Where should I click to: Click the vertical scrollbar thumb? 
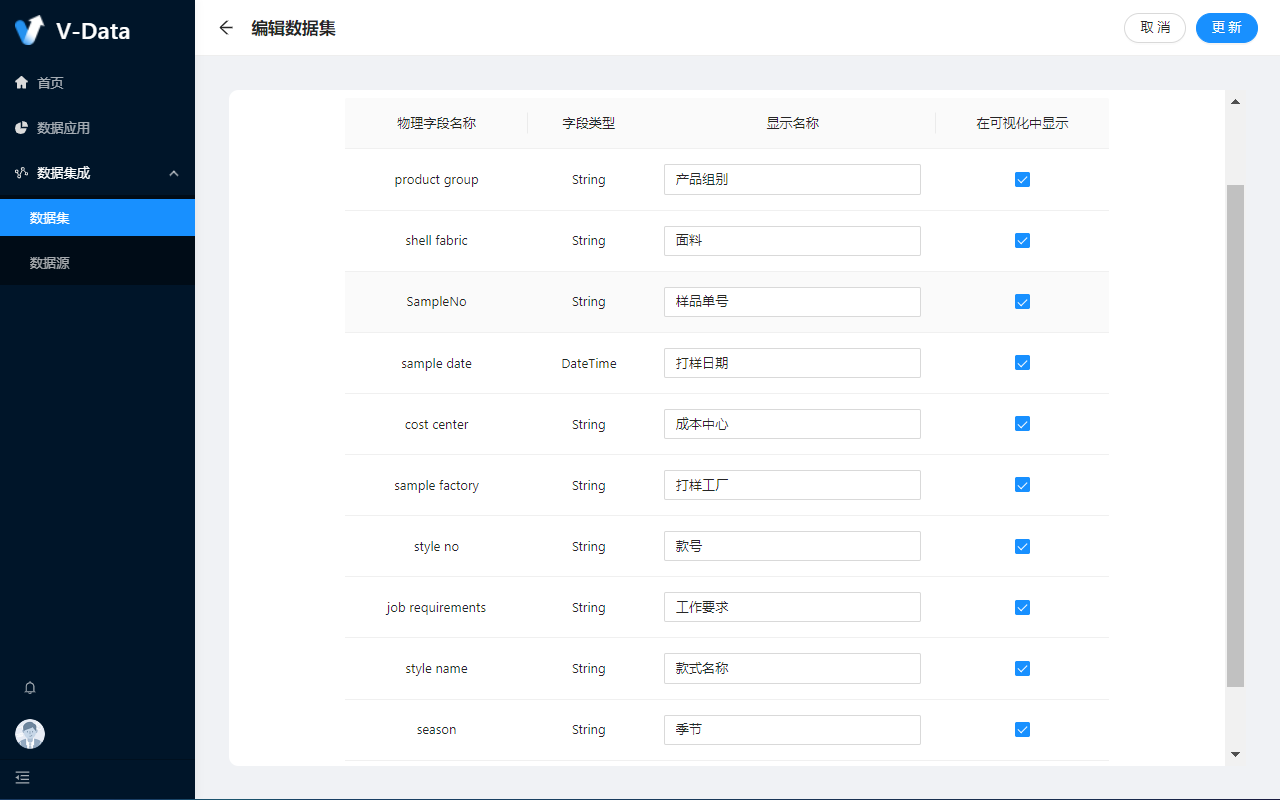point(1235,435)
